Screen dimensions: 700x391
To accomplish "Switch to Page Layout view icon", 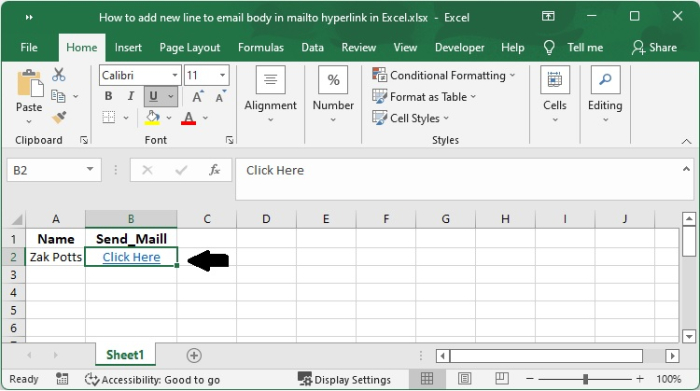I will 465,379.
